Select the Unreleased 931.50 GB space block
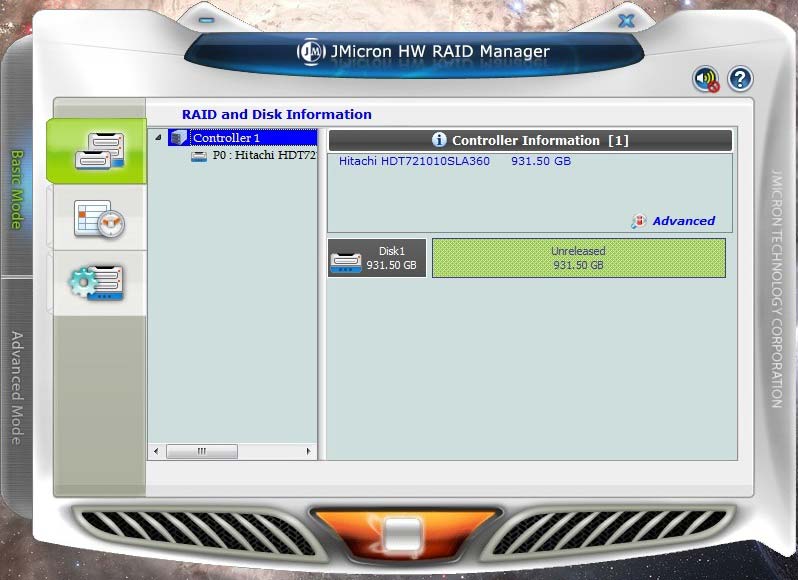The image size is (798, 580). pyautogui.click(x=578, y=258)
